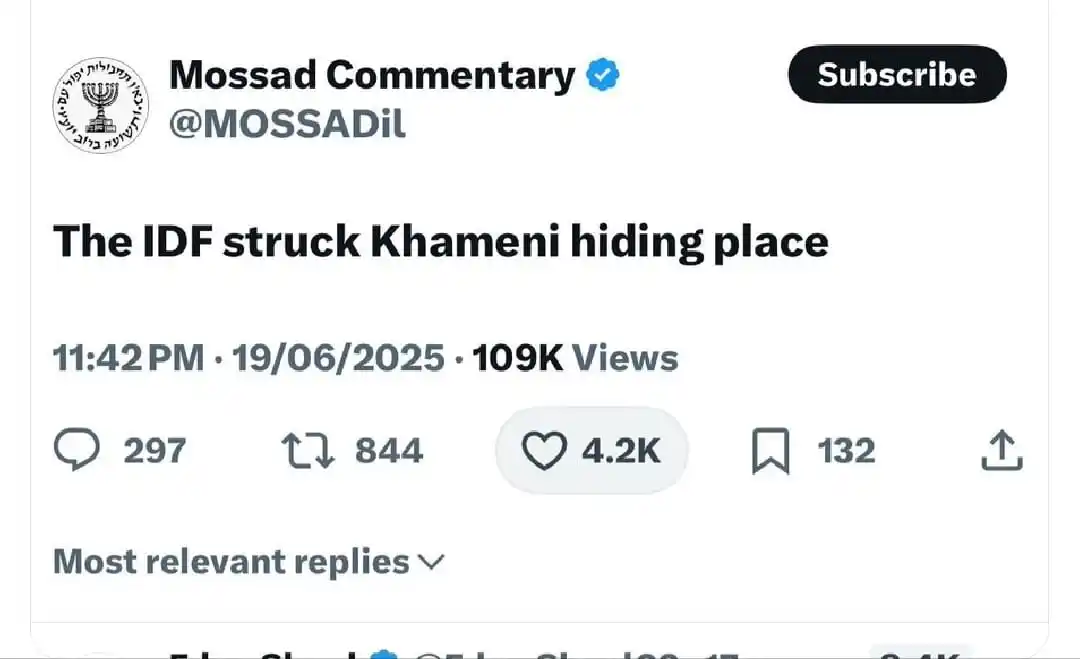
Task: Show the 297 replies count
Action: pos(155,451)
